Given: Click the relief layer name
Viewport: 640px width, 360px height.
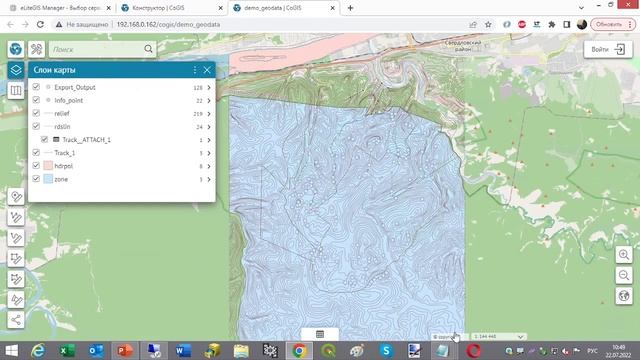Looking at the screenshot, I should (62, 113).
